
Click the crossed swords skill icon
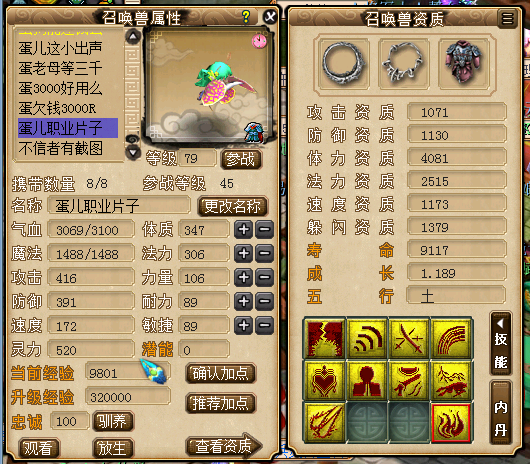pos(409,338)
